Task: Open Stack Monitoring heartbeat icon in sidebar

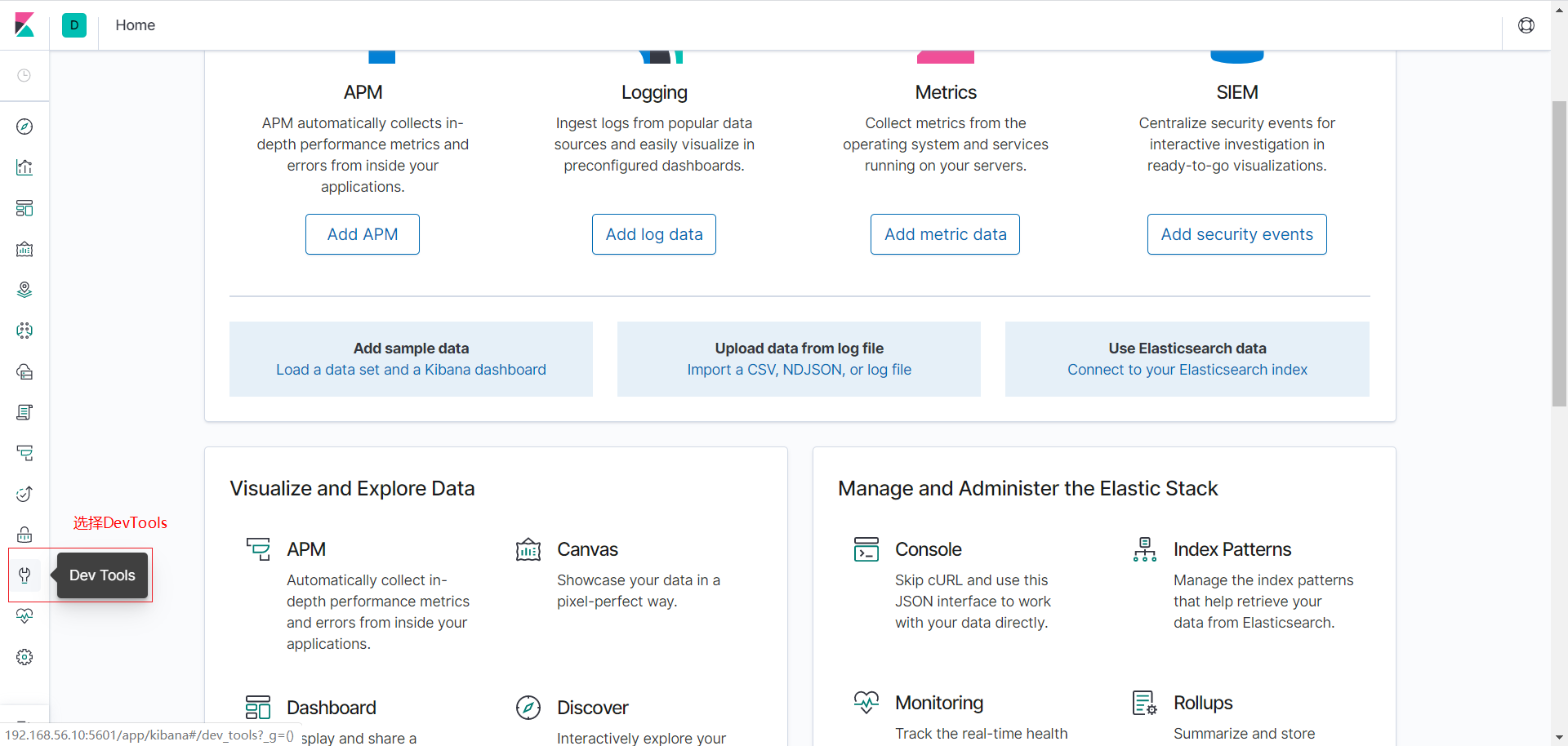Action: 24,616
